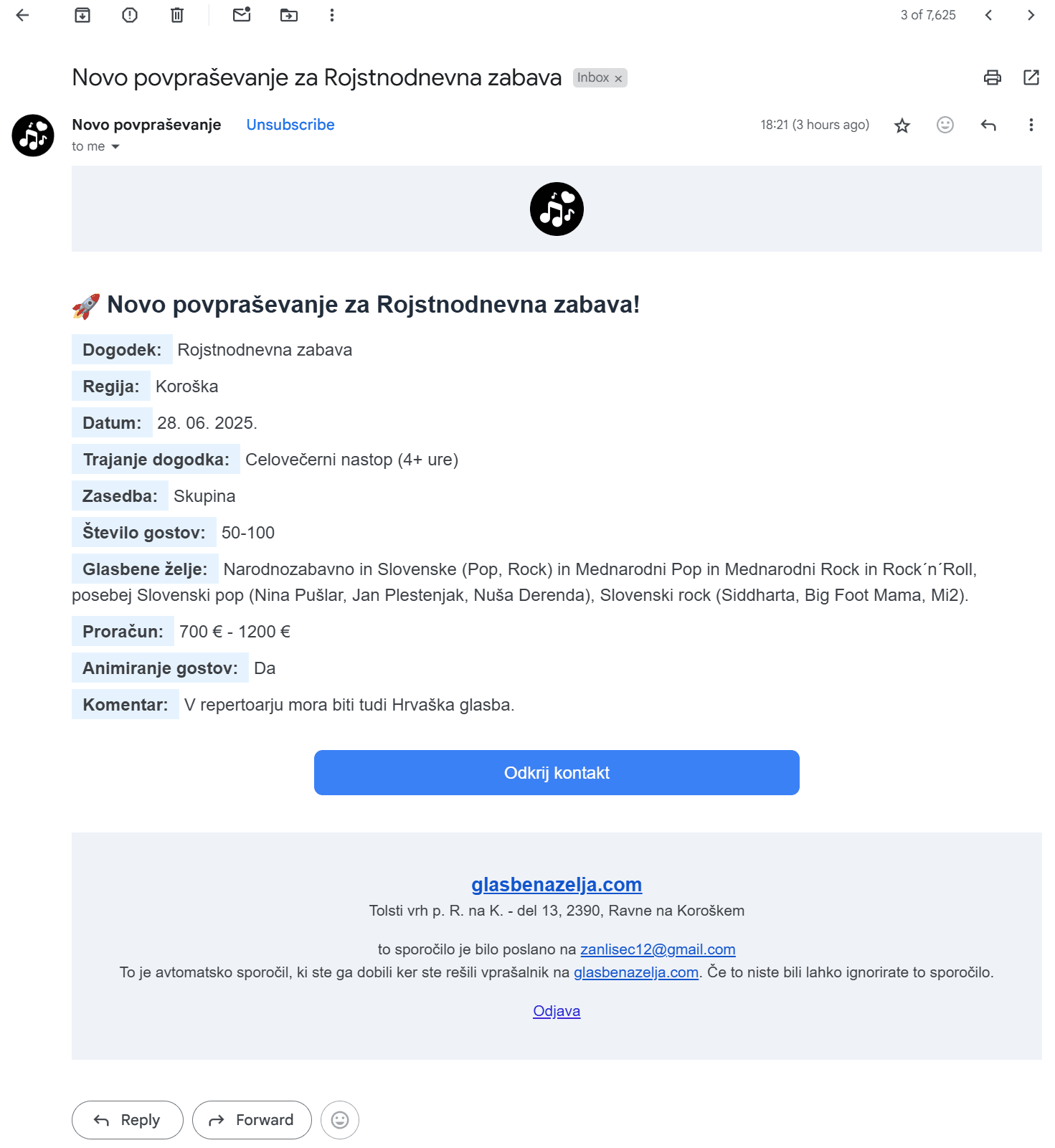
Task: Open the message's three-dot More menu
Action: (1031, 125)
